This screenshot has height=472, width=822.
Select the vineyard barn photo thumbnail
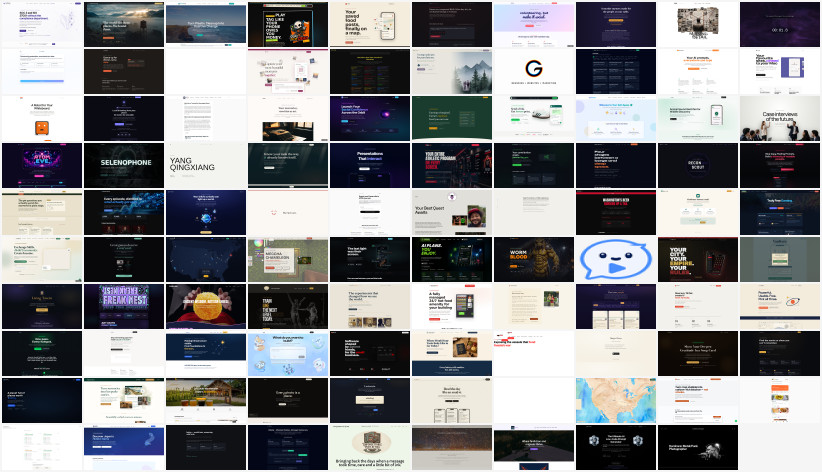(x=206, y=400)
